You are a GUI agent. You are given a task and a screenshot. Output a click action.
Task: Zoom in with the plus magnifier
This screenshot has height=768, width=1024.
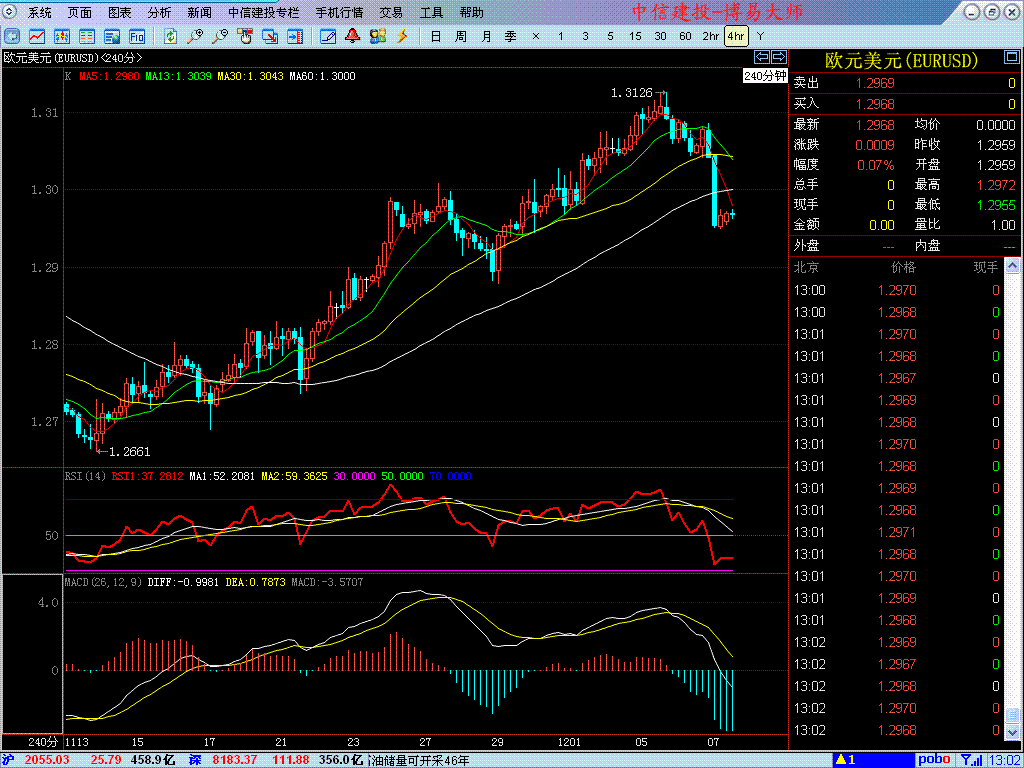pyautogui.click(x=195, y=36)
